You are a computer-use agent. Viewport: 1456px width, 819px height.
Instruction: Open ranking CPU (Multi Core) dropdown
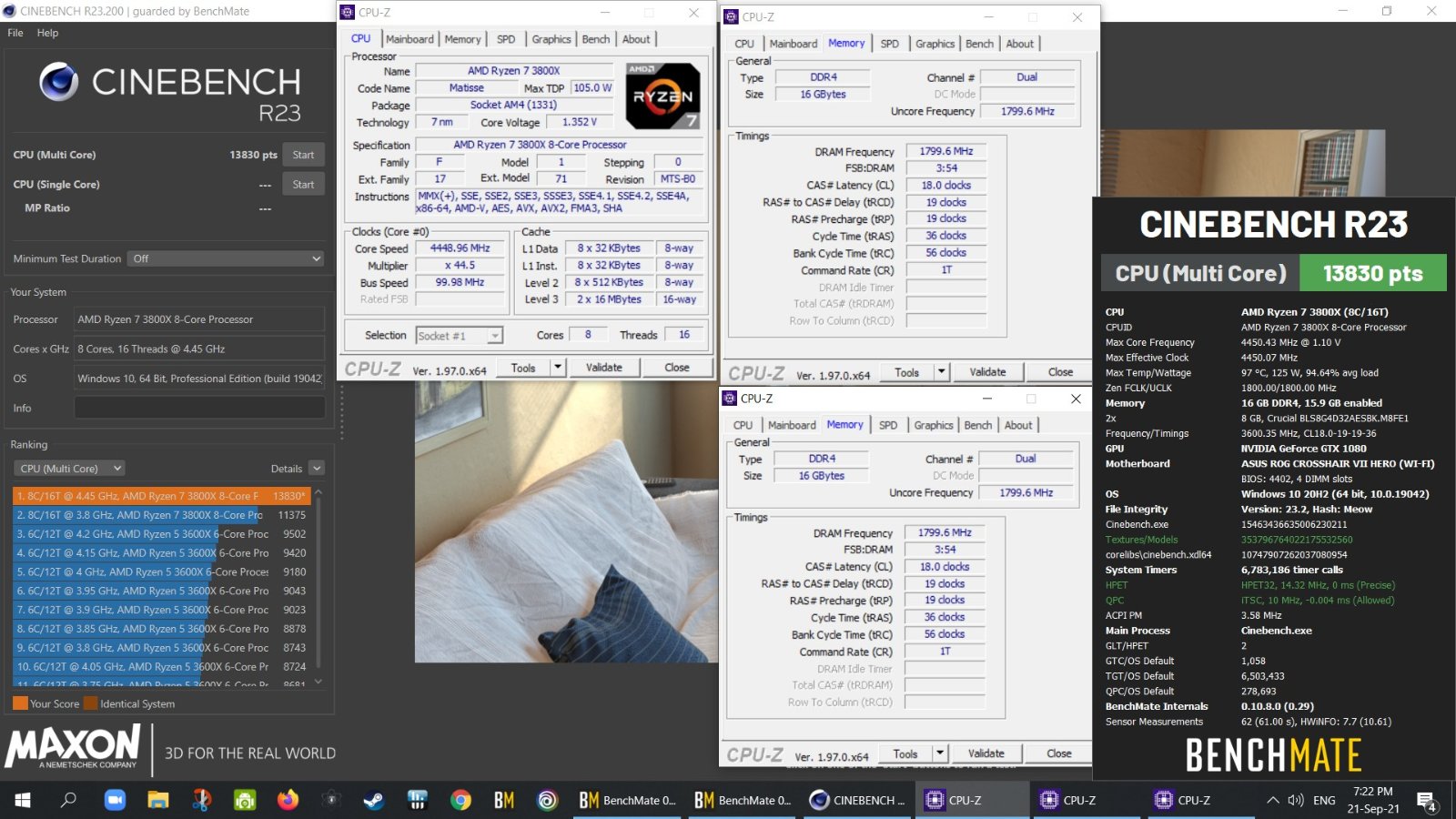(x=69, y=469)
